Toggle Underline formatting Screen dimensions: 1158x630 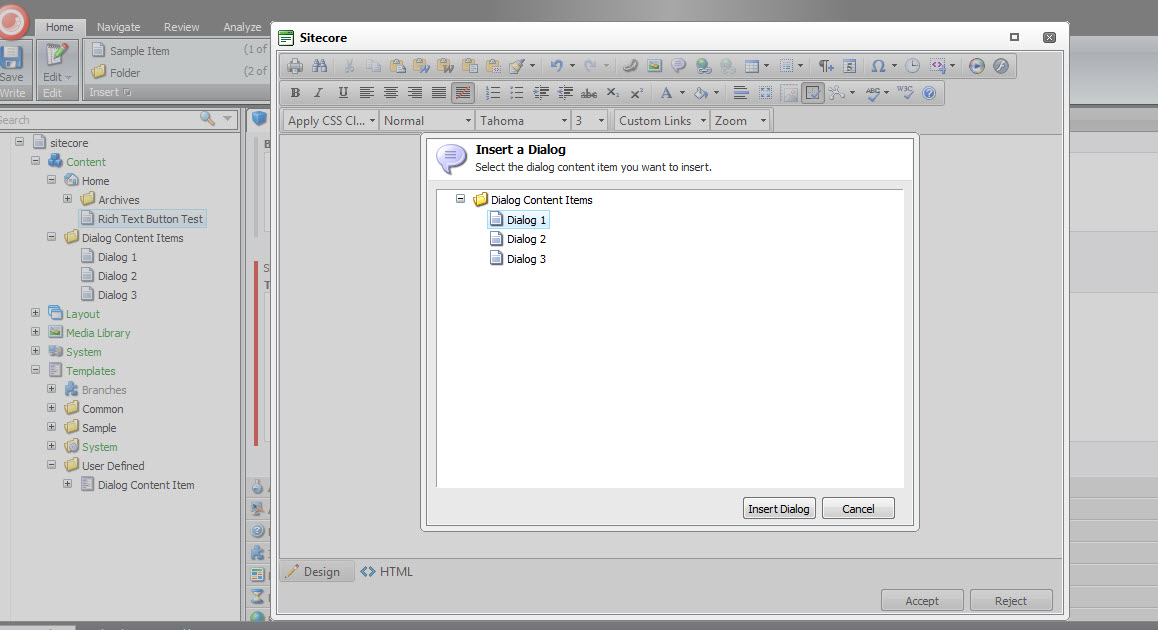pos(343,93)
